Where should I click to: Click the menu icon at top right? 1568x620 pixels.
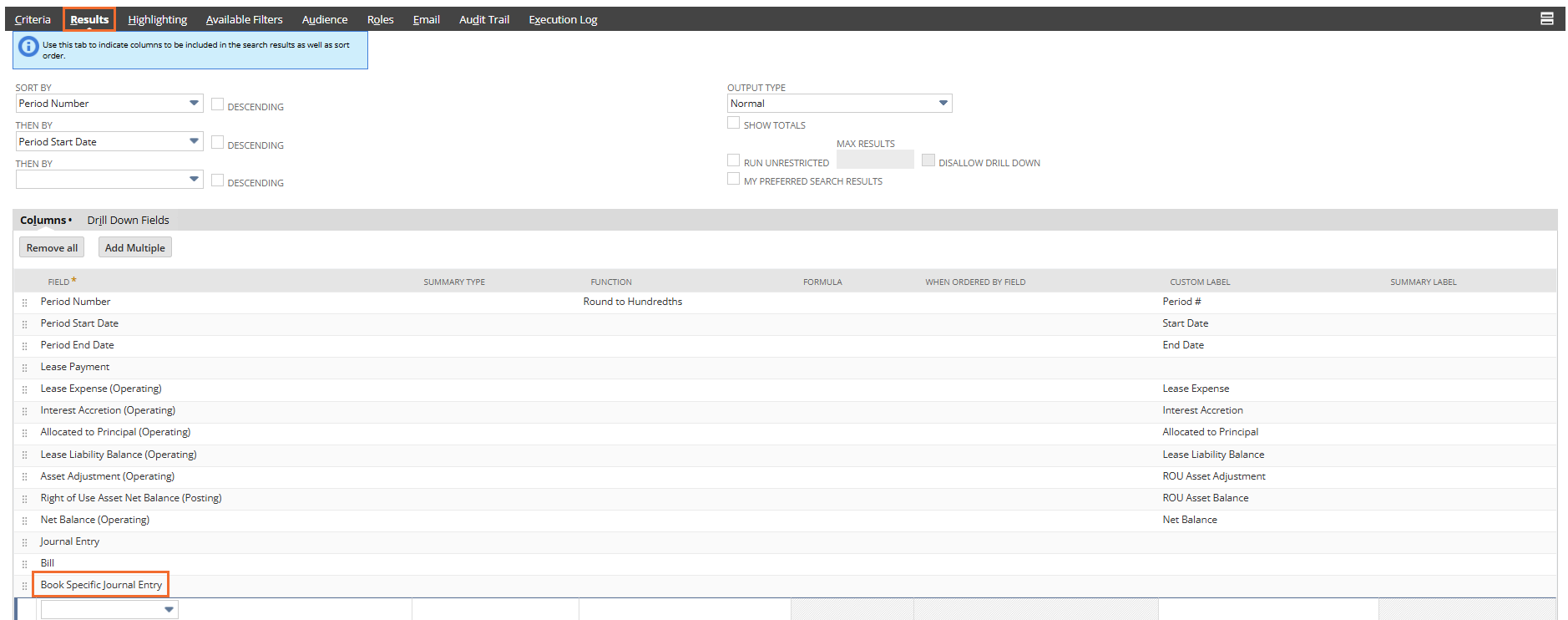1546,18
